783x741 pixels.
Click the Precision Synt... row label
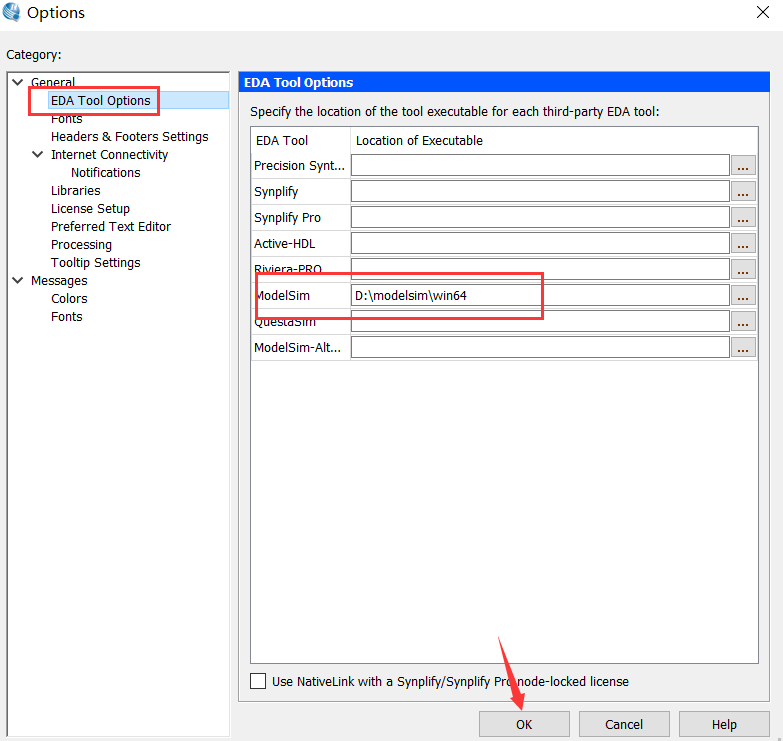(299, 166)
